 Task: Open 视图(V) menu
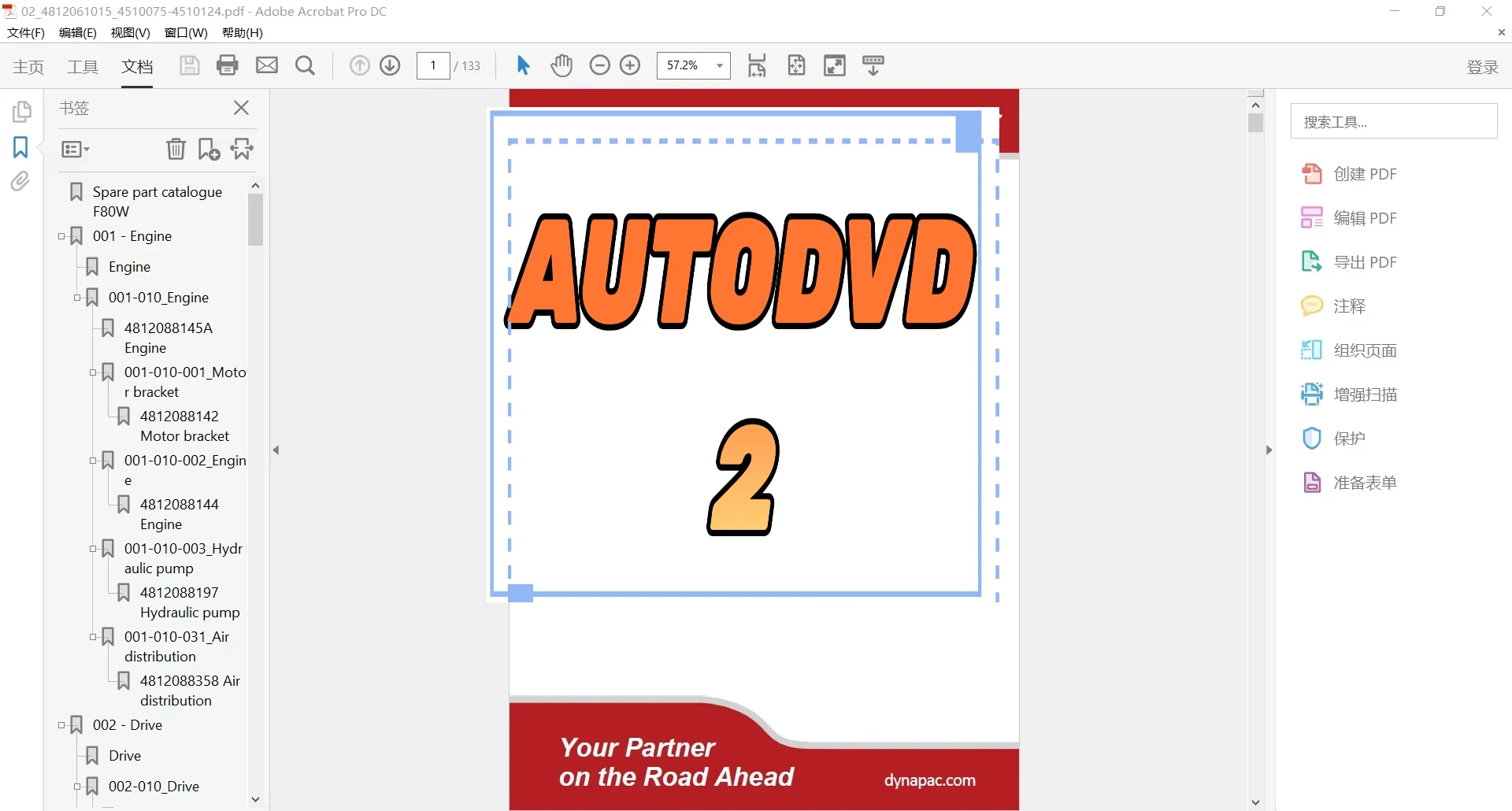click(x=131, y=32)
